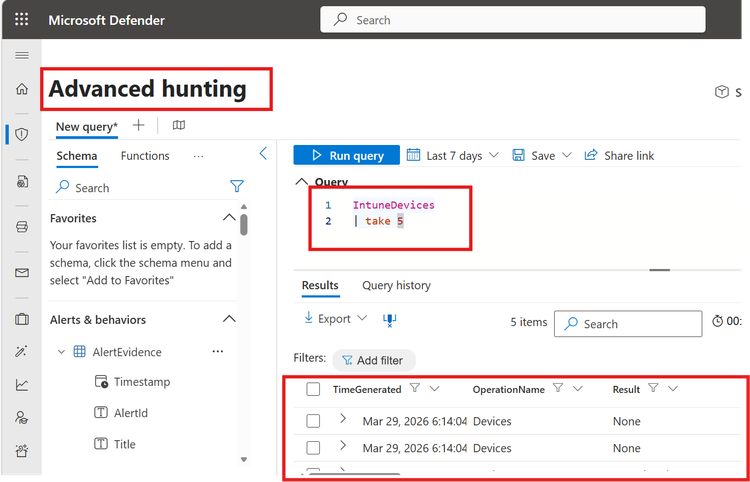Toggle the hamburger navigation menu
Screen dimensions: 750x482
(22, 55)
